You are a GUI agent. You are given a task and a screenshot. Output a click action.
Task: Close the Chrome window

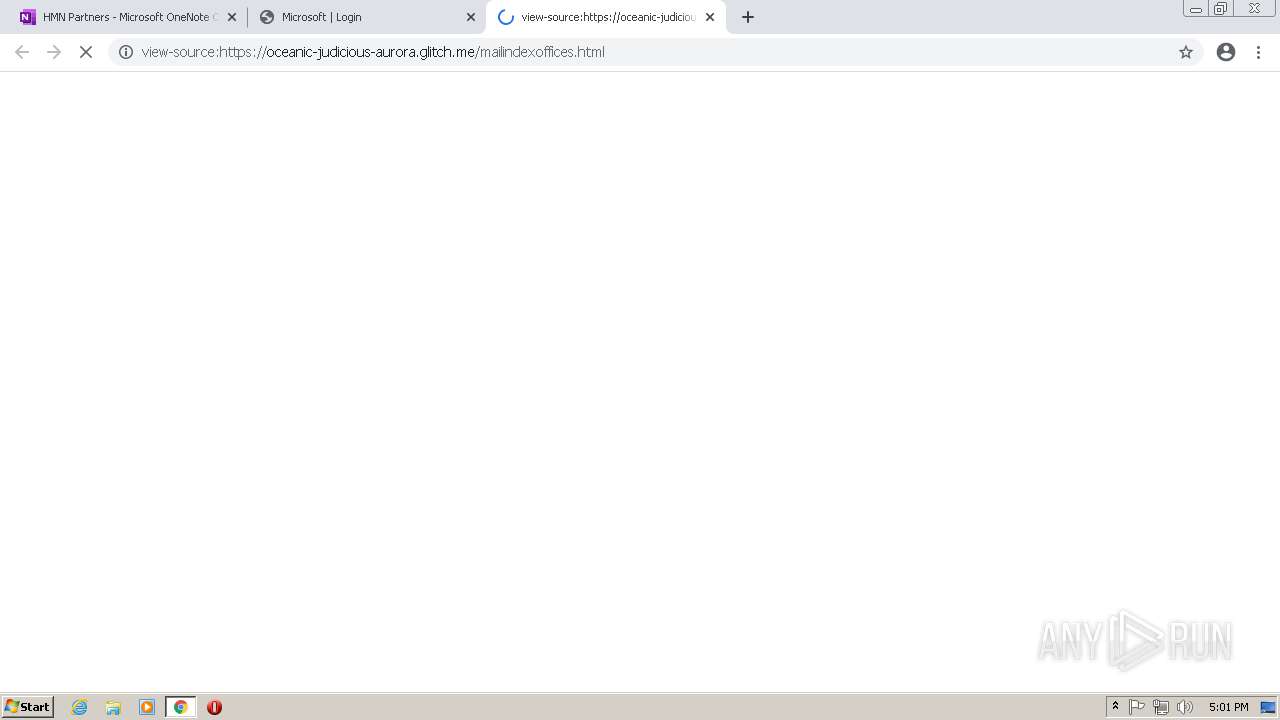tap(1254, 8)
